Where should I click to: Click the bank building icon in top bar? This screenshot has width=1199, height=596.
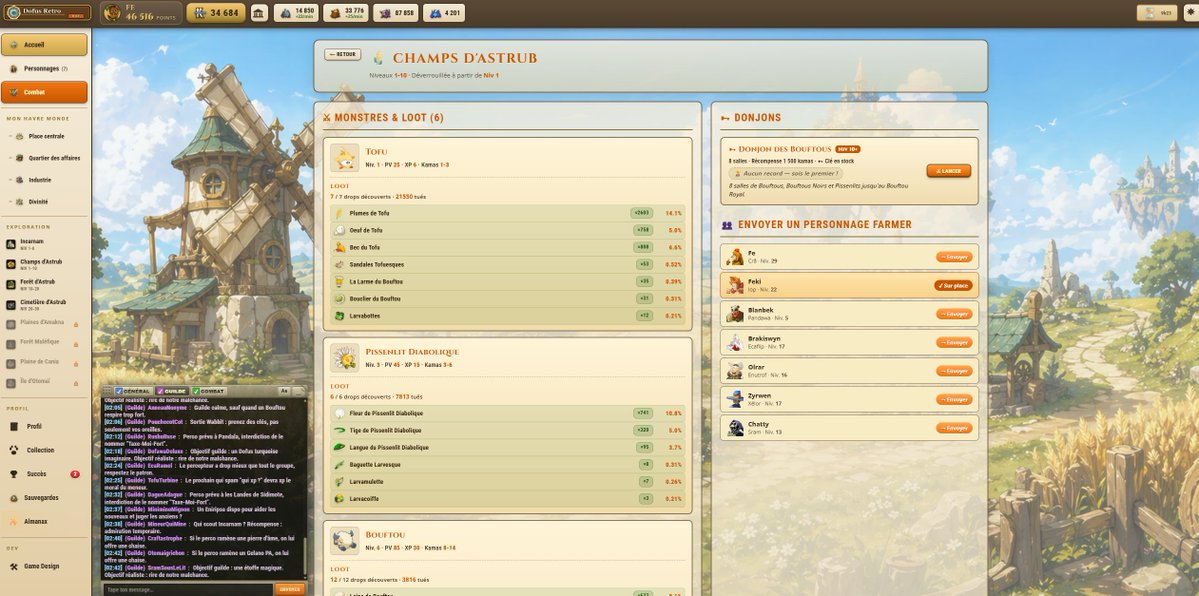coord(259,13)
